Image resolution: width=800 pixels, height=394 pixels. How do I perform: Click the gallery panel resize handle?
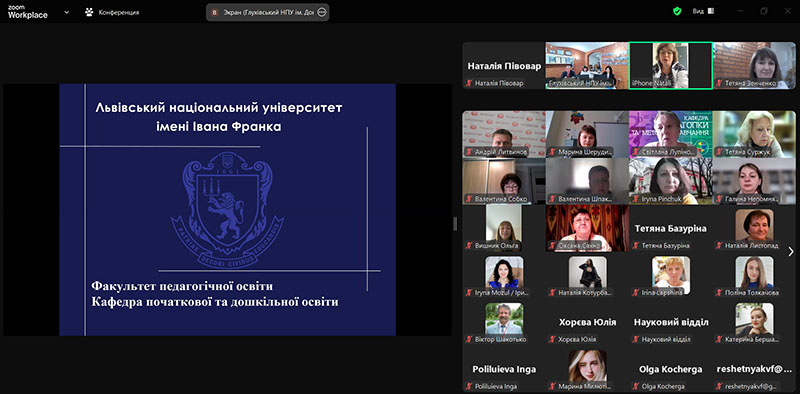pos(455,224)
